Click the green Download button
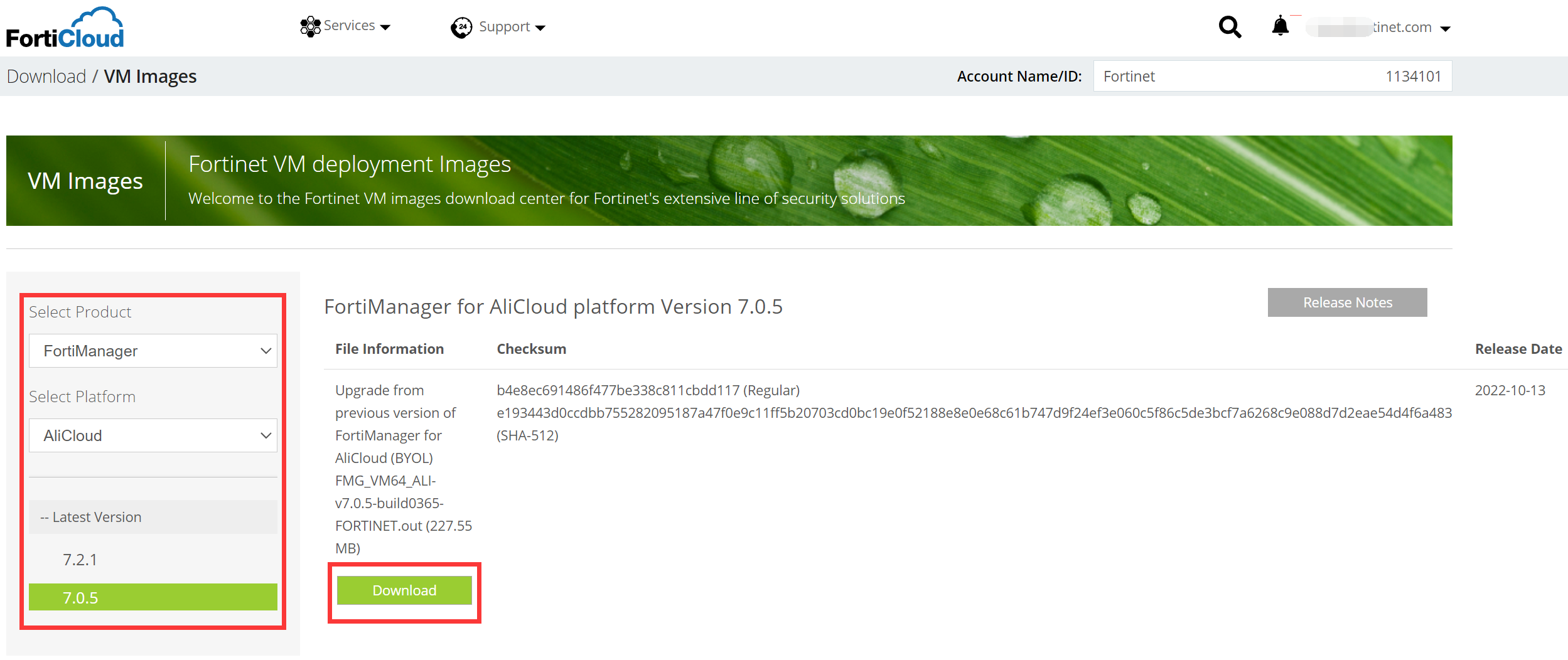This screenshot has width=1568, height=660. tap(404, 590)
